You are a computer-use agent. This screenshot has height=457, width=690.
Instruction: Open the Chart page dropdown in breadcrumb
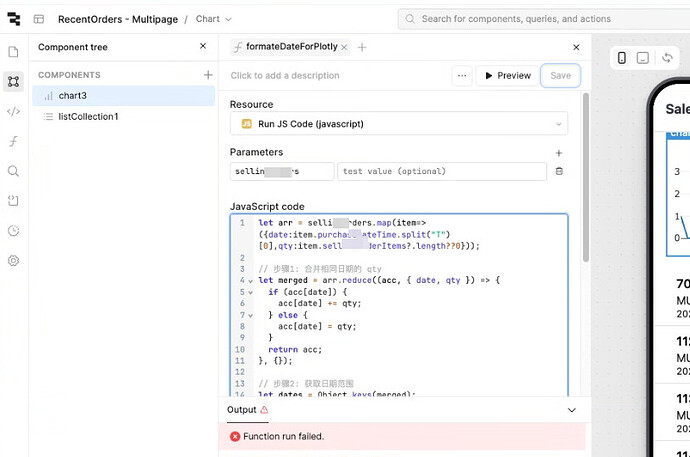pos(213,19)
